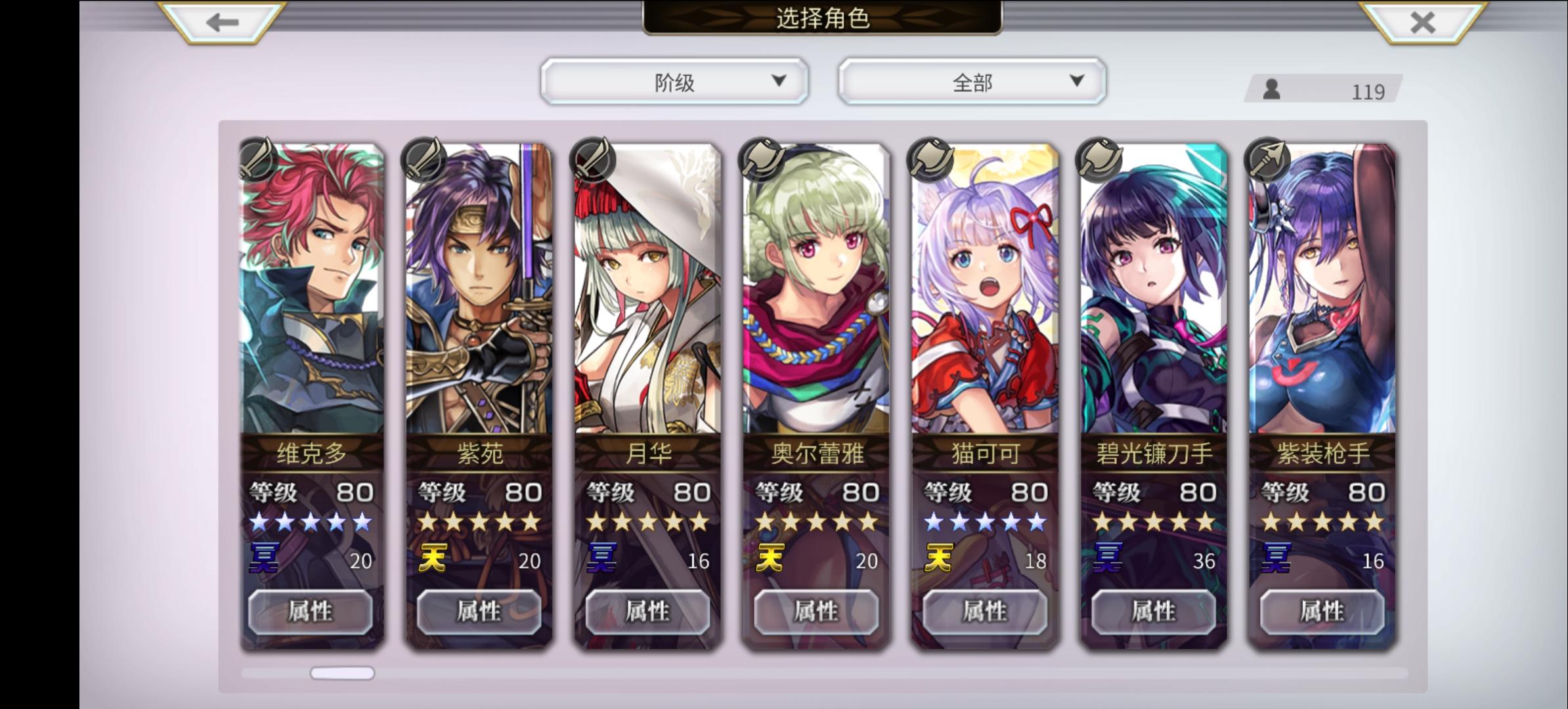The height and width of the screenshot is (709, 1568).
Task: Select 奥尔蕾雅 character portrait
Action: [816, 289]
